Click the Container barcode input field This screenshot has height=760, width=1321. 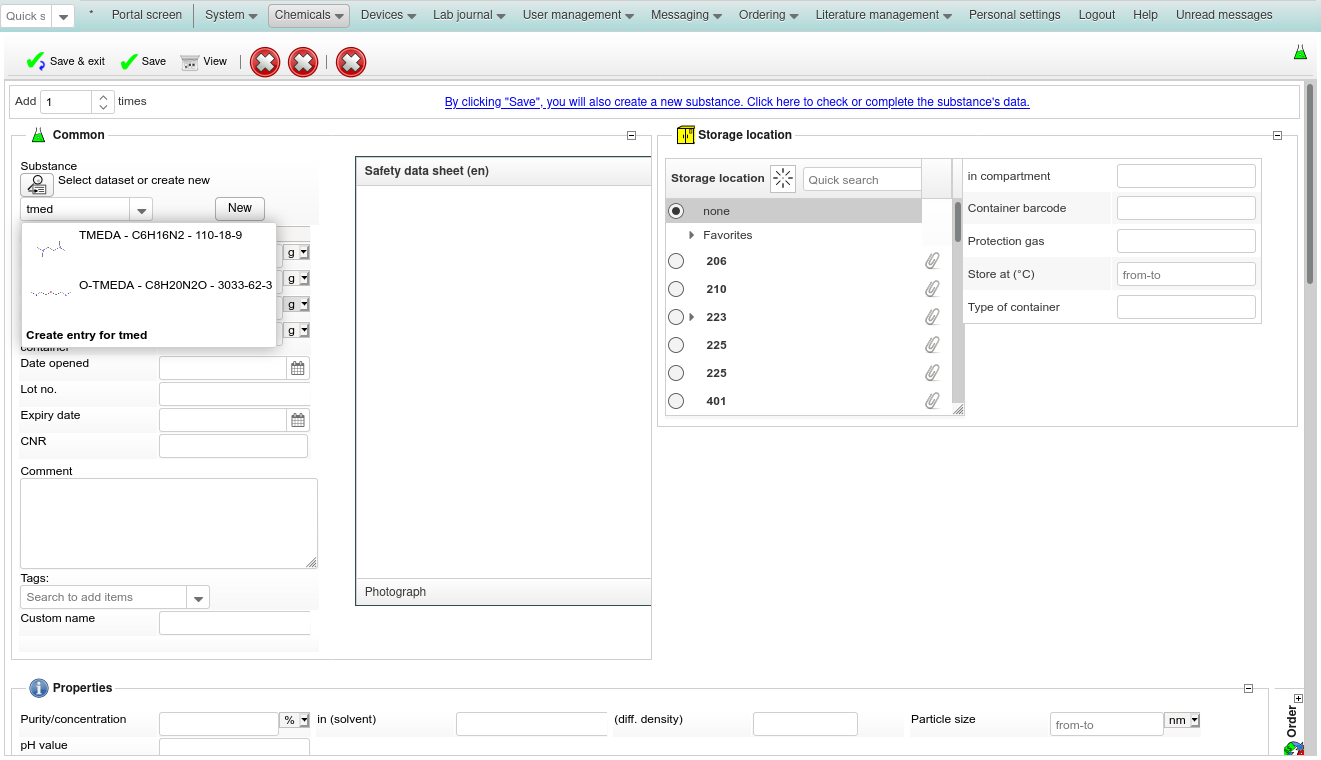tap(1185, 208)
